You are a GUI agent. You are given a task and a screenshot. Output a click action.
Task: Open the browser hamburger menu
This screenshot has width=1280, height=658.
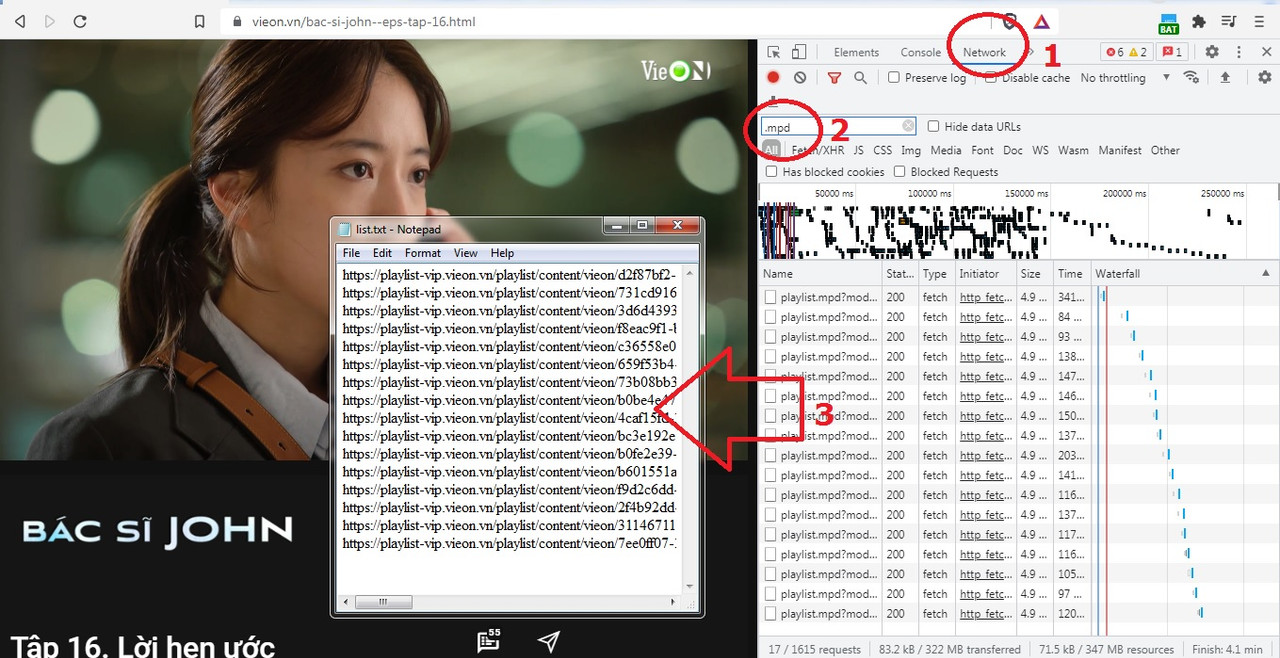click(x=1259, y=21)
